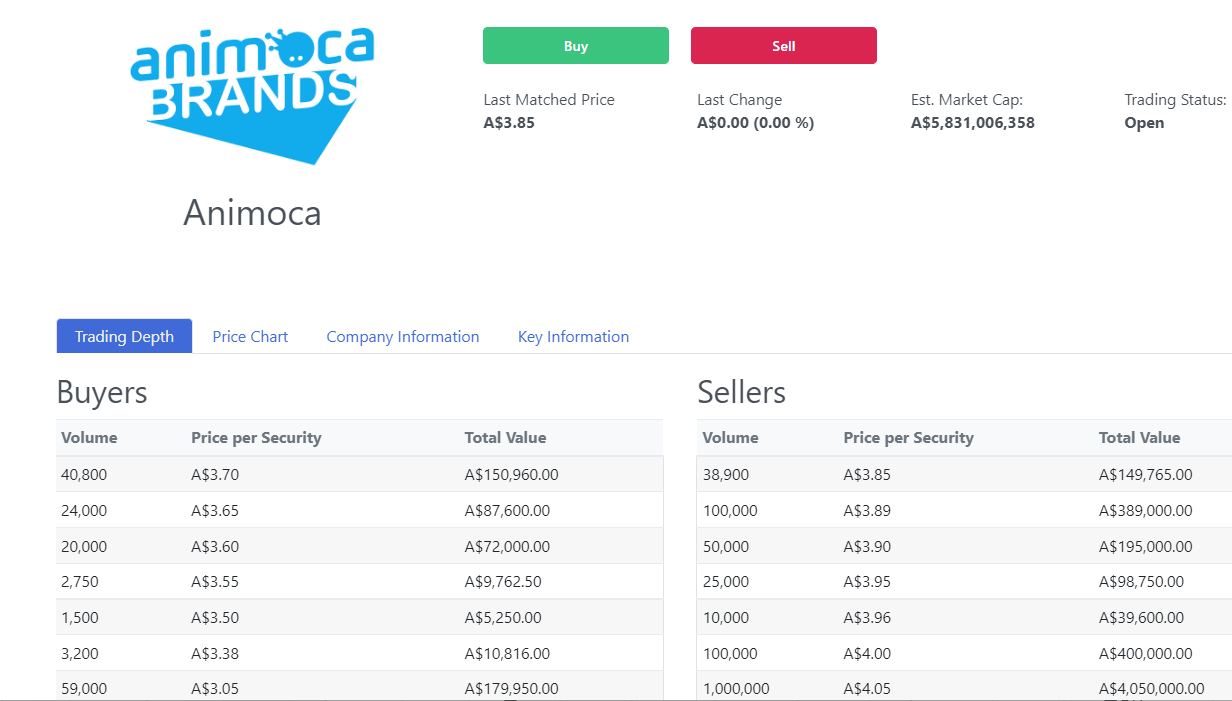
Task: Select buyer total A$9,762.50
Action: pyautogui.click(x=503, y=582)
